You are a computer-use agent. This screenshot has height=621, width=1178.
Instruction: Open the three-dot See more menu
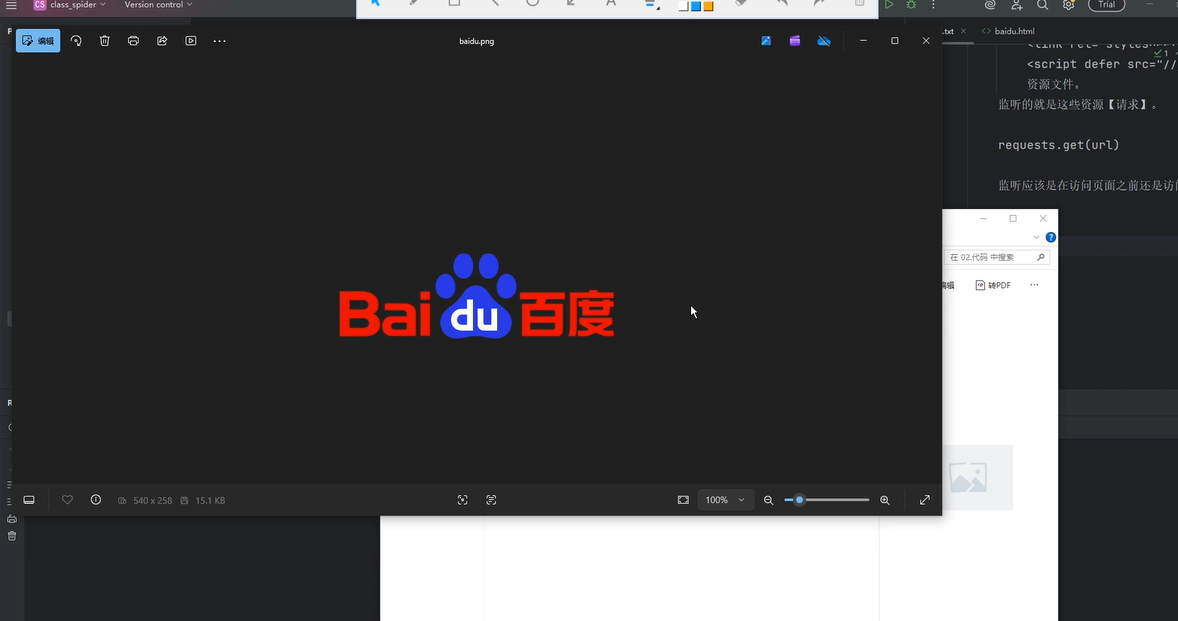pos(219,41)
